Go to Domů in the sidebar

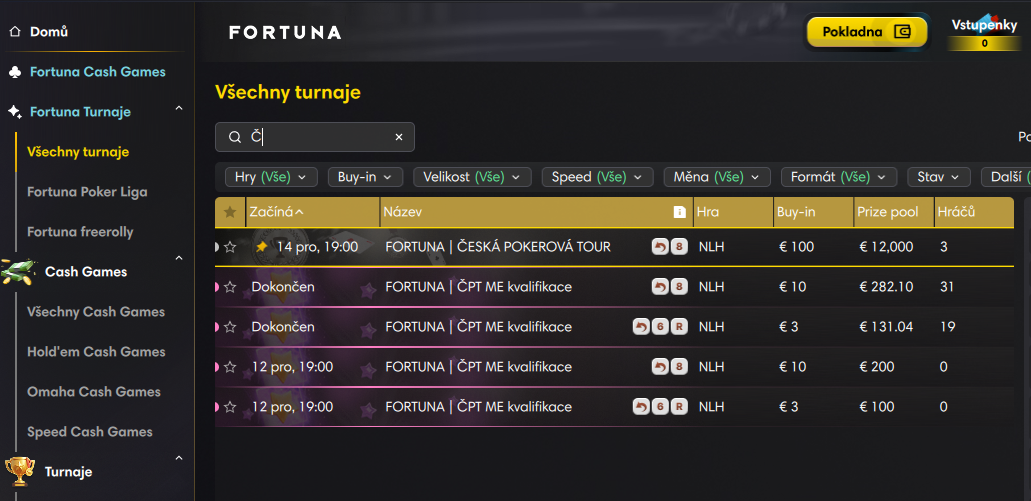click(49, 32)
